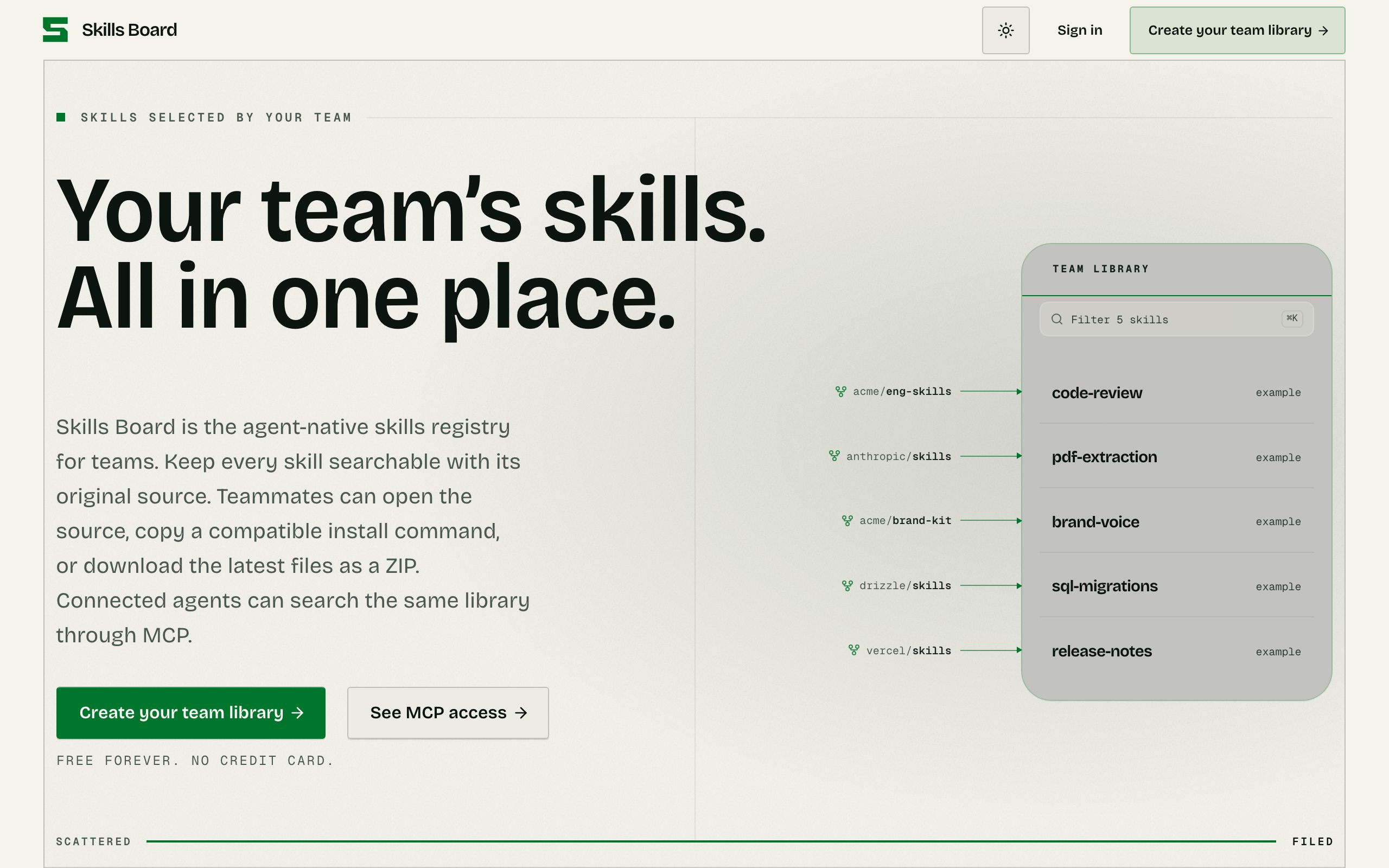Click arrow icon in See MCP access button
1389x868 pixels.
pos(520,713)
